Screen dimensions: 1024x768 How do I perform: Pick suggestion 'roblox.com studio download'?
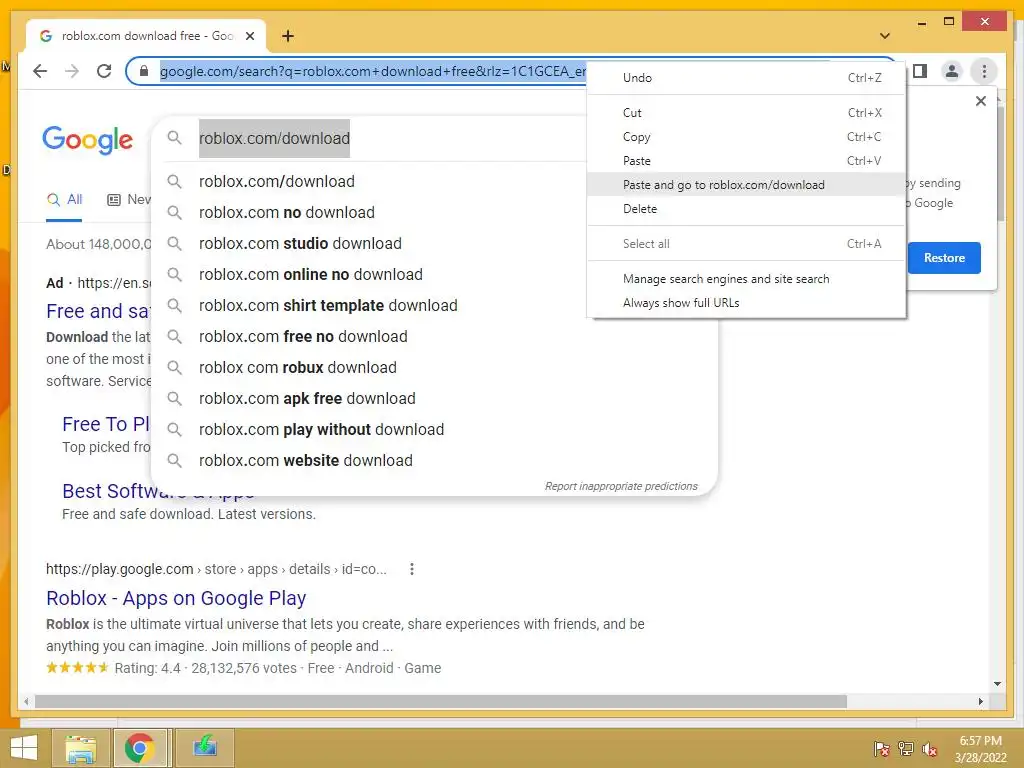(x=434, y=244)
